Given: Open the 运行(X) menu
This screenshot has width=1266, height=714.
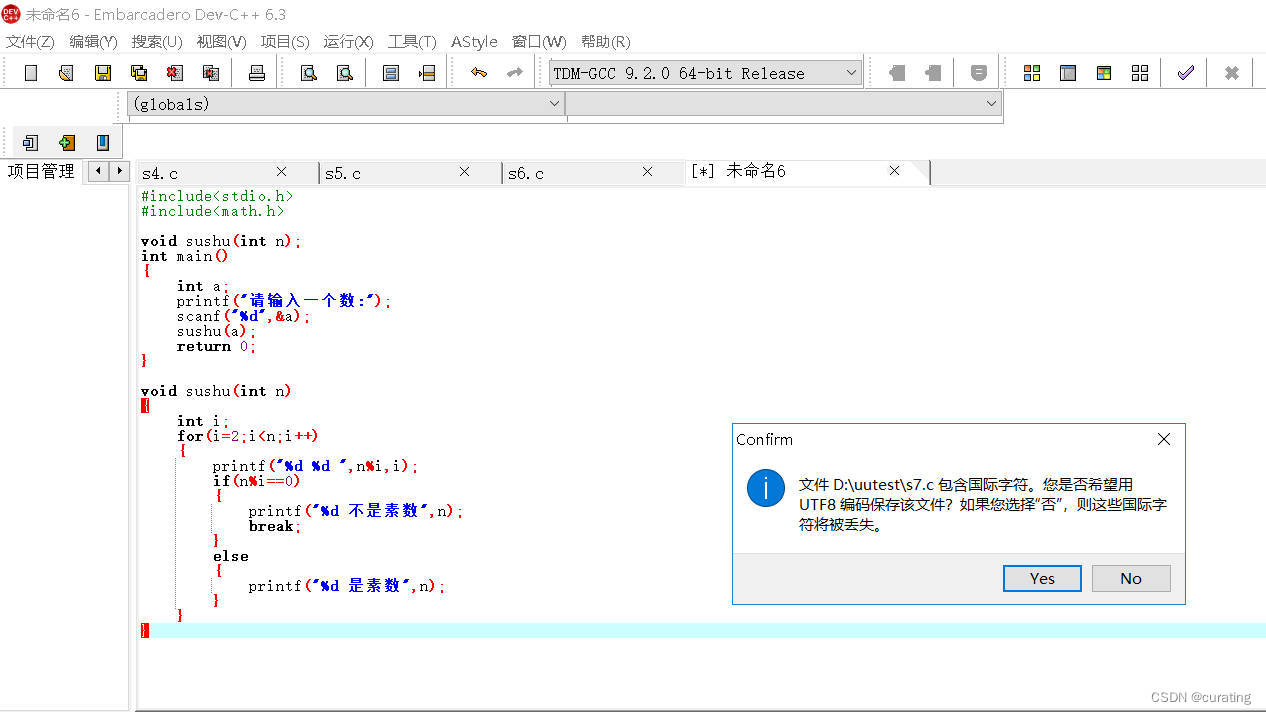Looking at the screenshot, I should [x=348, y=42].
